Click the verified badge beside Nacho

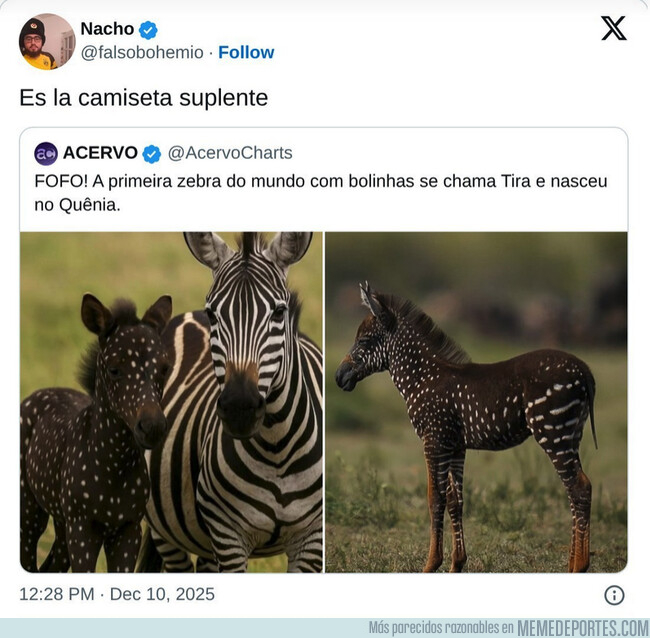(148, 30)
